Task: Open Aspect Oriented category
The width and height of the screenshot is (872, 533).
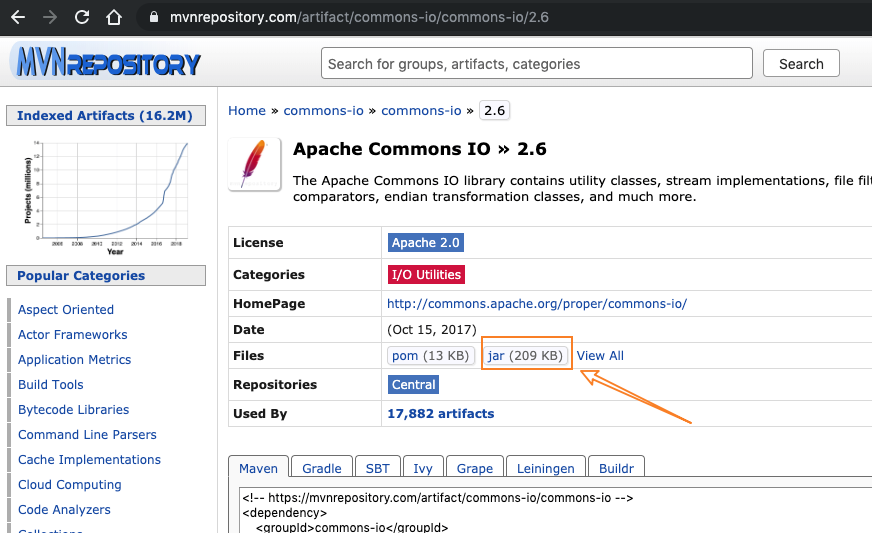Action: 66,309
